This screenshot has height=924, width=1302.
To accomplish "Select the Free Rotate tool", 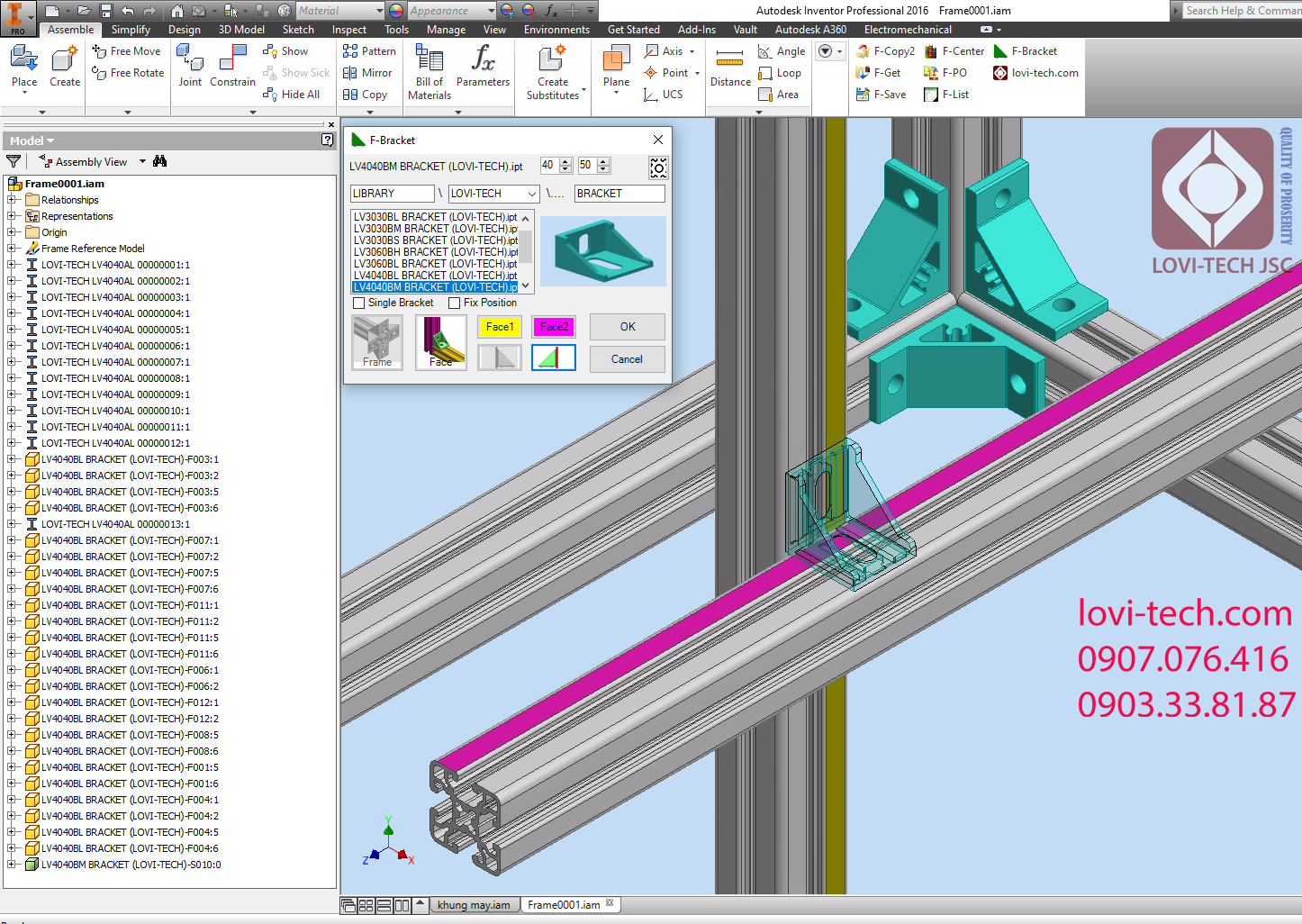I will coord(129,73).
